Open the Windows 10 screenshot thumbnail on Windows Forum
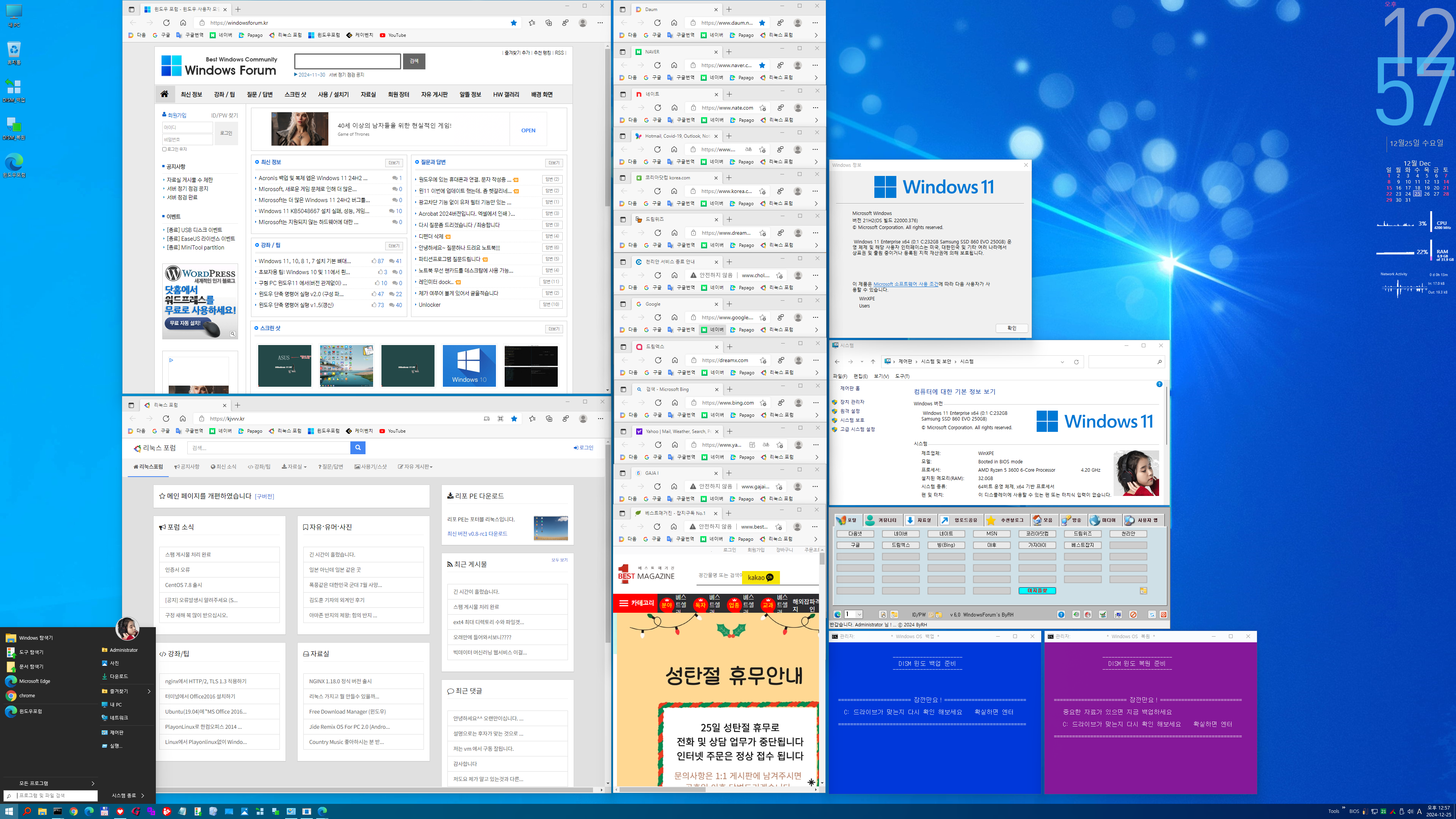Image resolution: width=1456 pixels, height=819 pixels. pyautogui.click(x=469, y=366)
